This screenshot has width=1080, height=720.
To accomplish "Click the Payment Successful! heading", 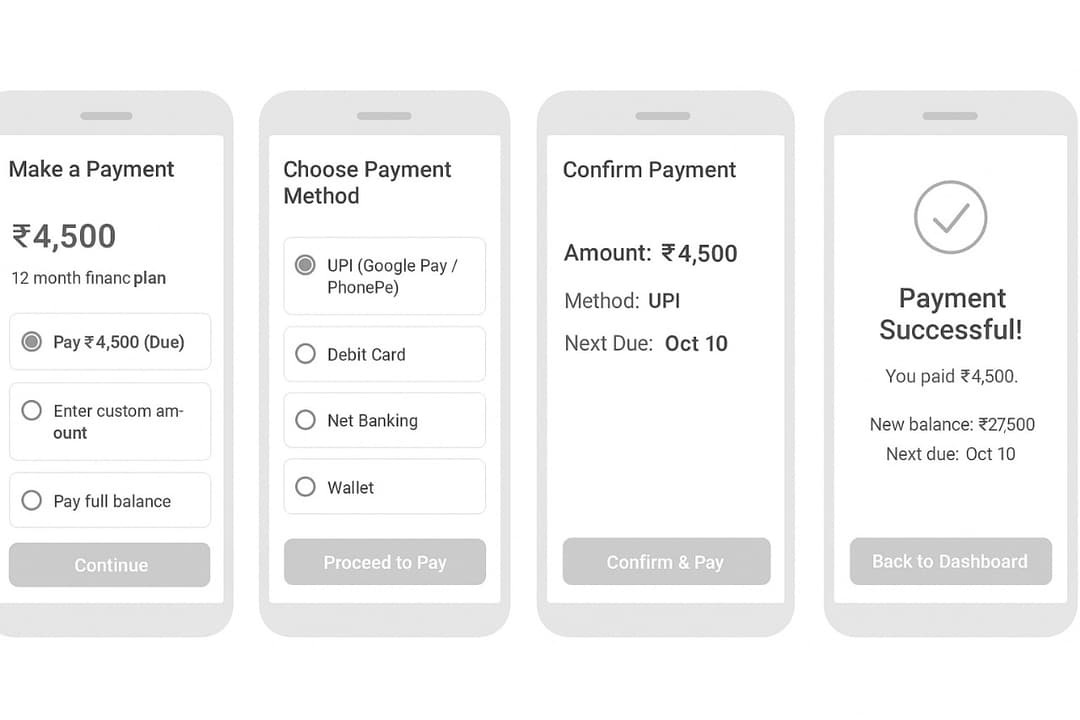I will click(x=950, y=313).
